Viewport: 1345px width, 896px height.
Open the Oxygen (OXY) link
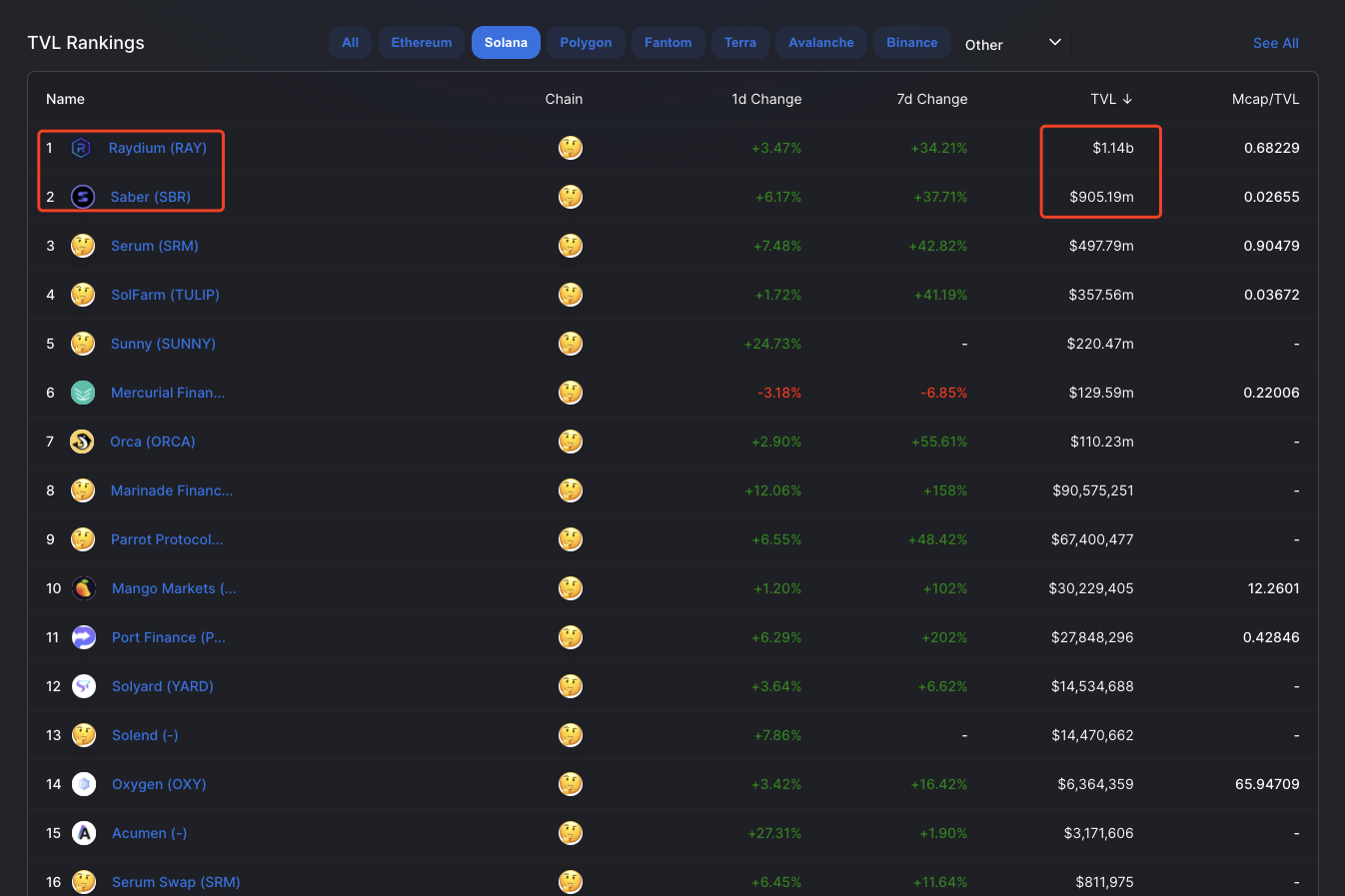[159, 784]
